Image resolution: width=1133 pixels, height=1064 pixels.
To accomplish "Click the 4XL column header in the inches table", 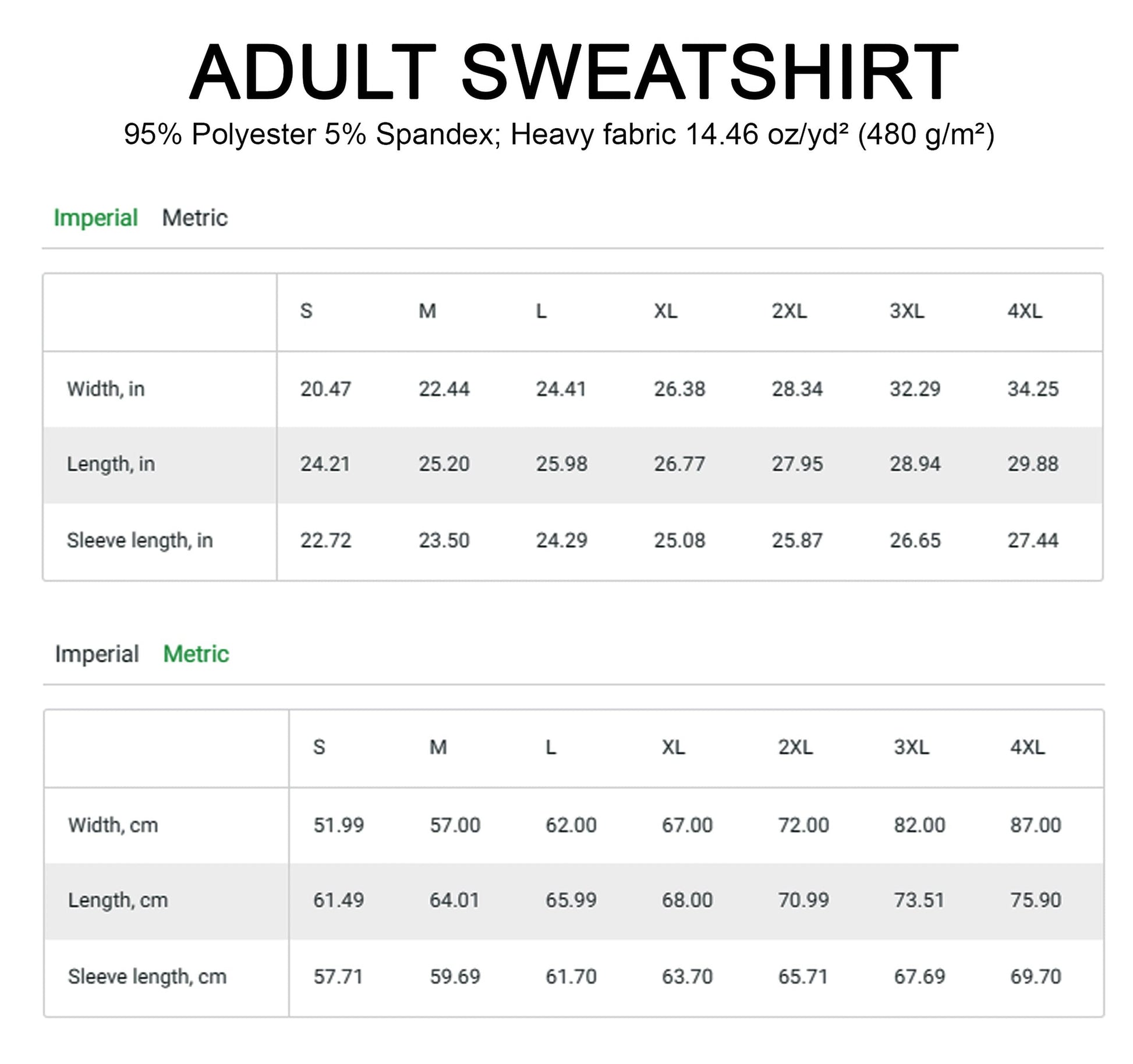I will coord(1025,311).
